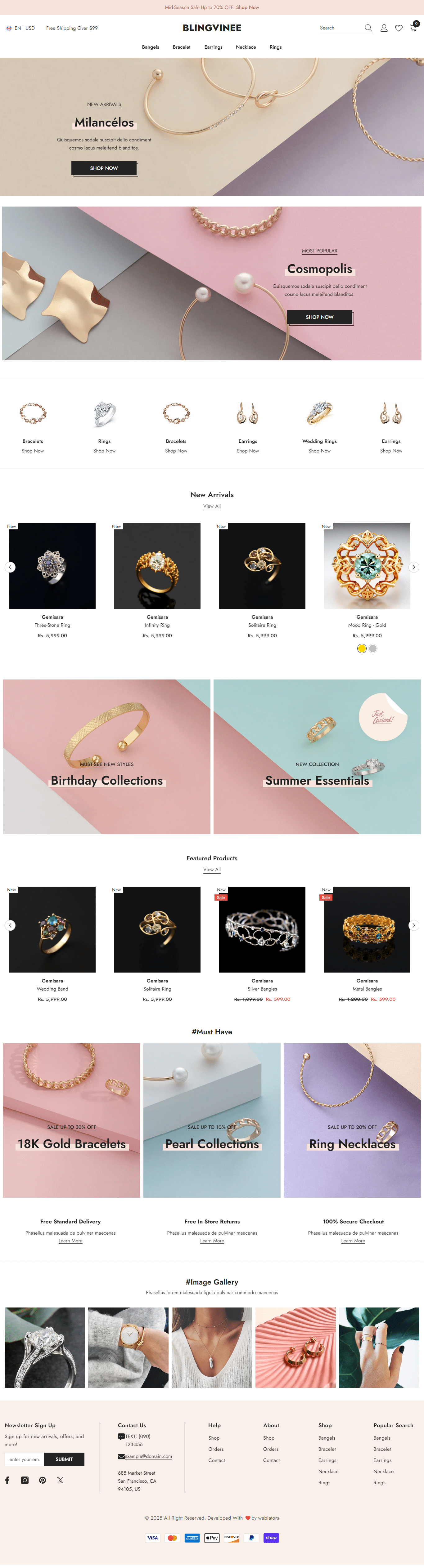Image resolution: width=424 pixels, height=1568 pixels.
Task: Open the user account icon
Action: click(384, 28)
